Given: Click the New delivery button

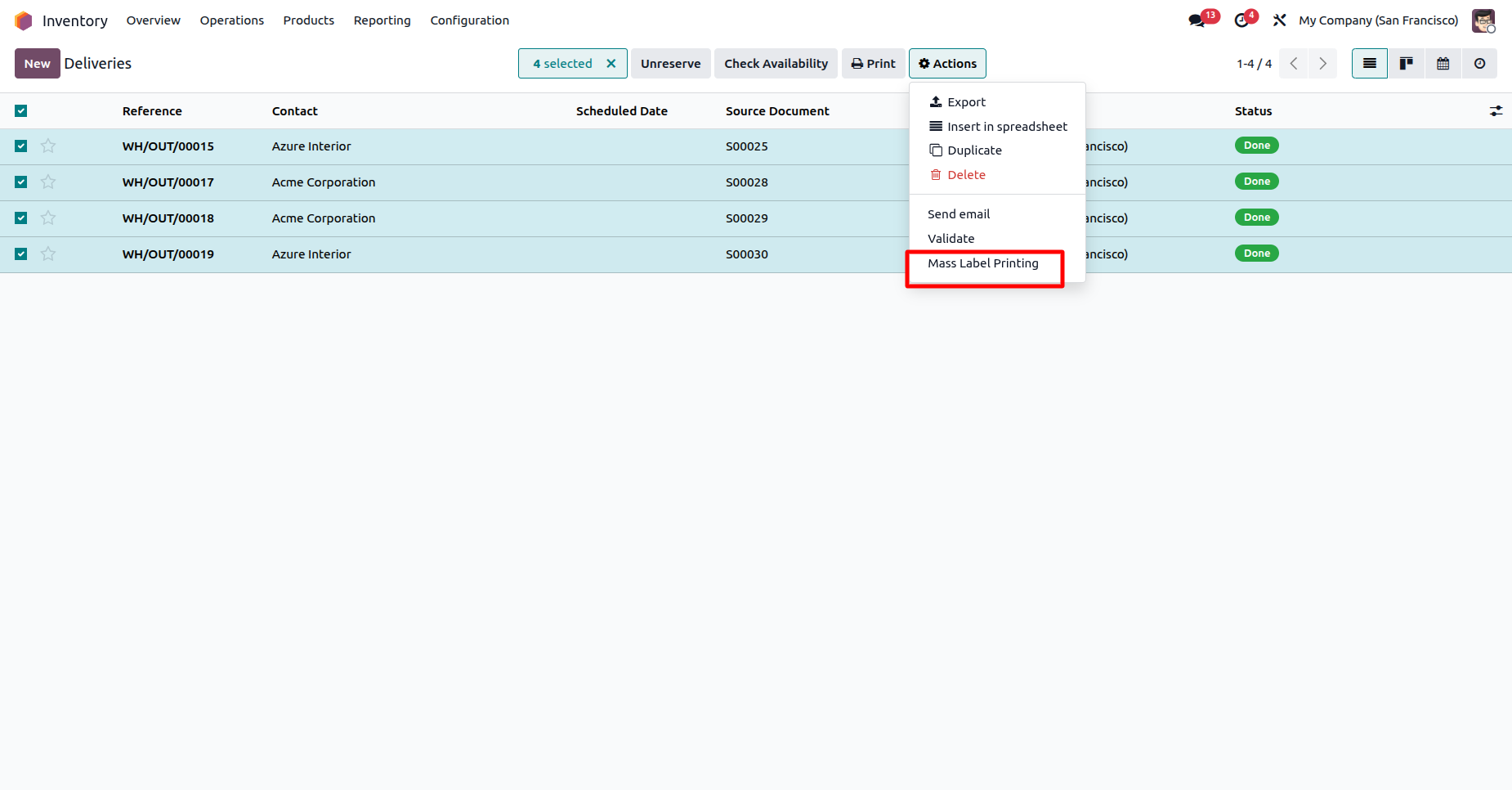Looking at the screenshot, I should click(x=37, y=64).
